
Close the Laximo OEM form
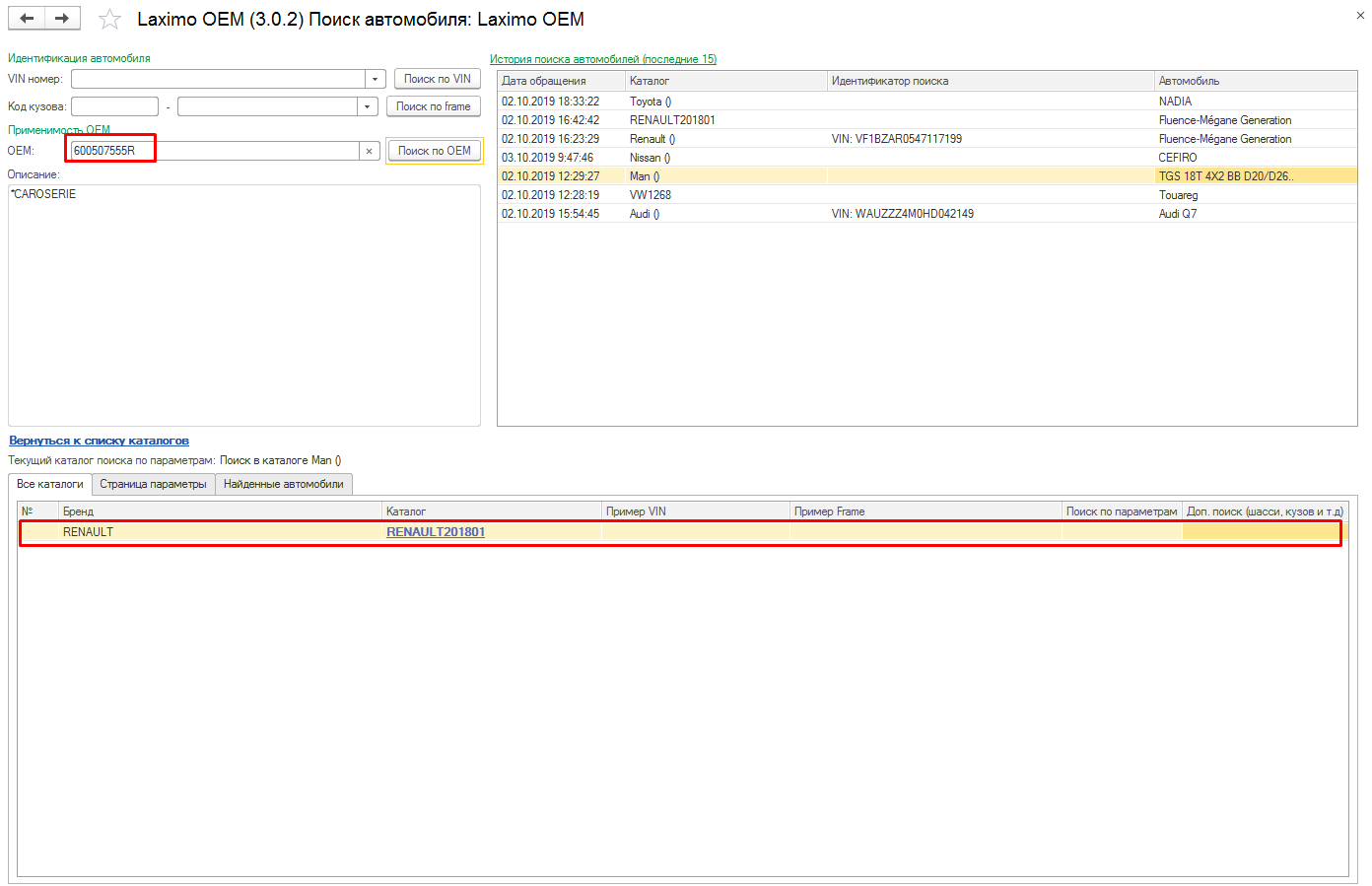coord(1360,15)
